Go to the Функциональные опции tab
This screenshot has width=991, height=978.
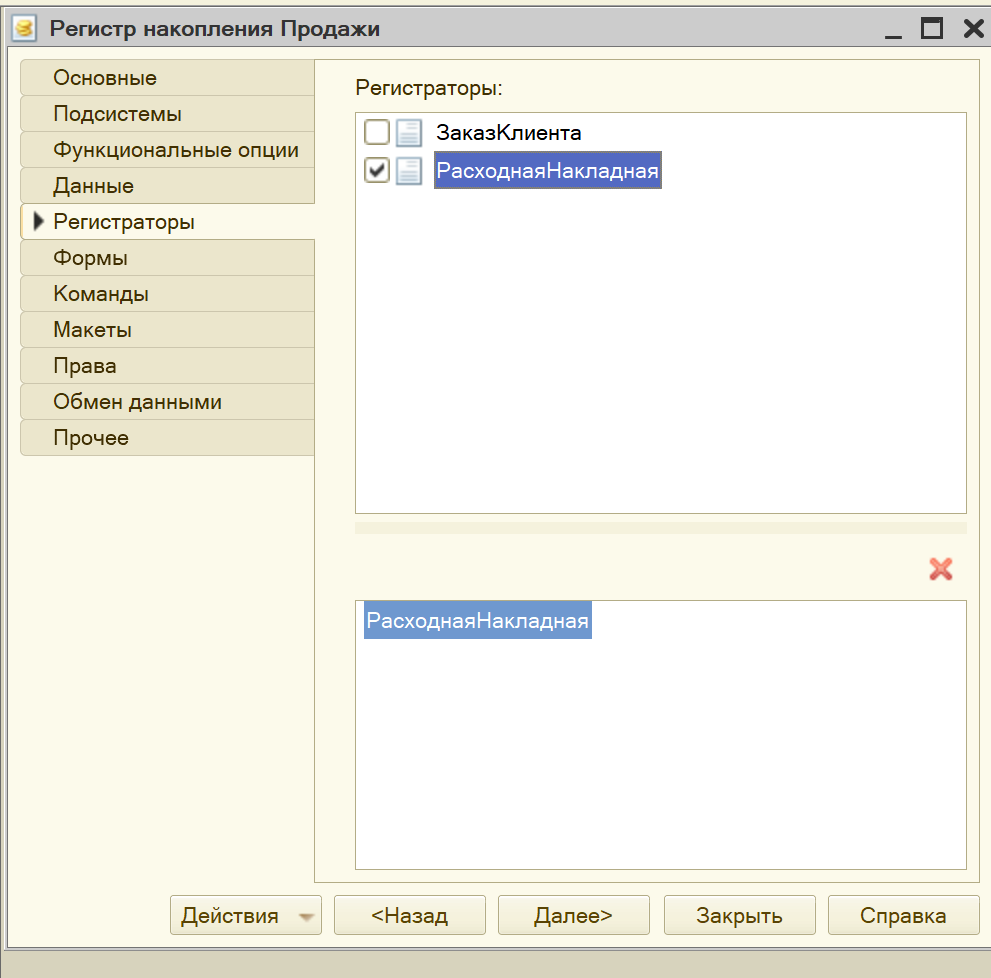[167, 150]
